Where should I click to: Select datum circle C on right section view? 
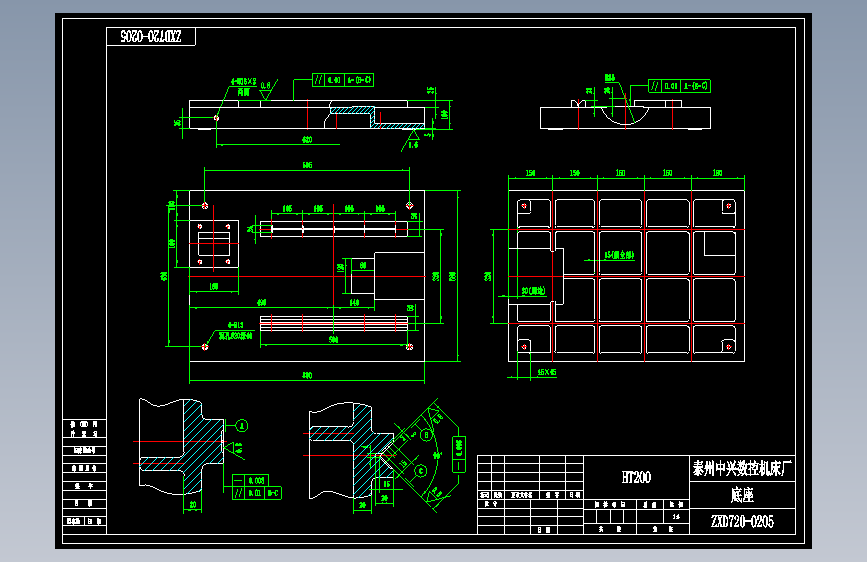421,471
